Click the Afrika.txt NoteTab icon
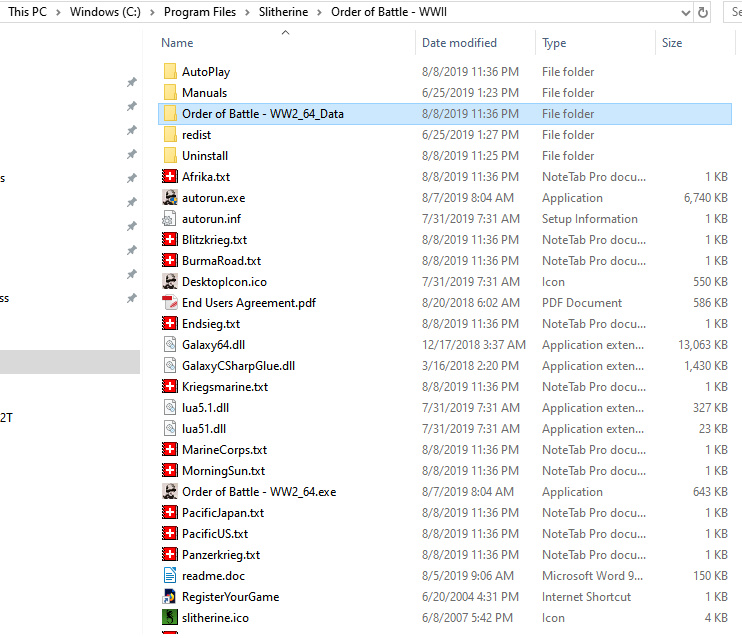This screenshot has width=742, height=638. coord(170,177)
